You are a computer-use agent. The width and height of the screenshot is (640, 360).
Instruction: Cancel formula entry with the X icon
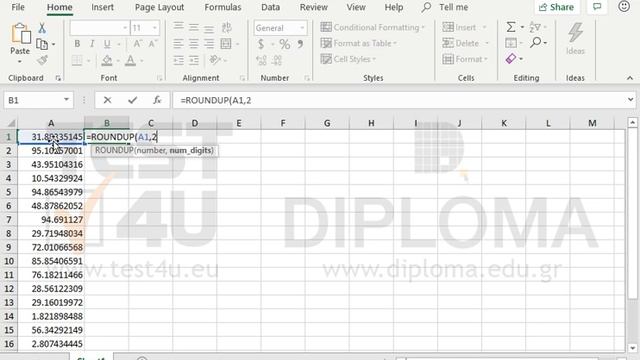[107, 100]
